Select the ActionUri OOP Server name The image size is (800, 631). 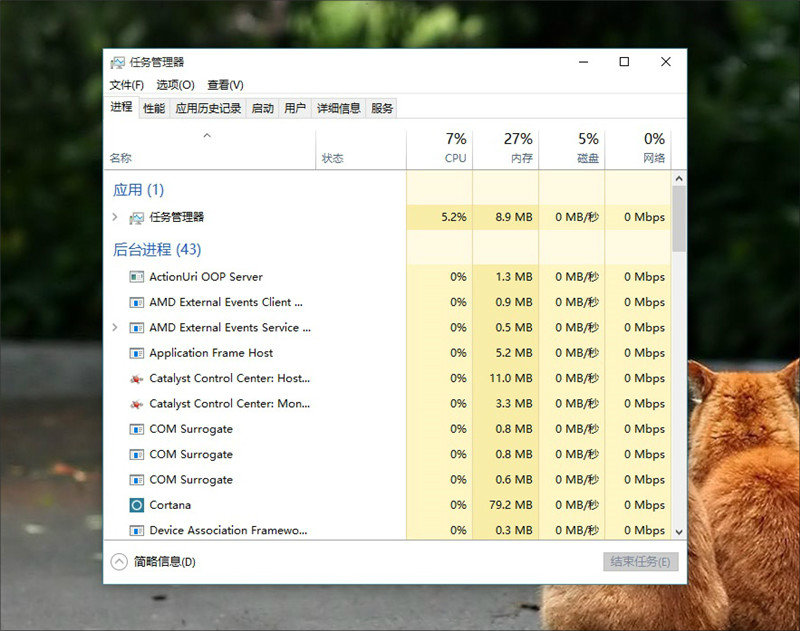coord(206,277)
